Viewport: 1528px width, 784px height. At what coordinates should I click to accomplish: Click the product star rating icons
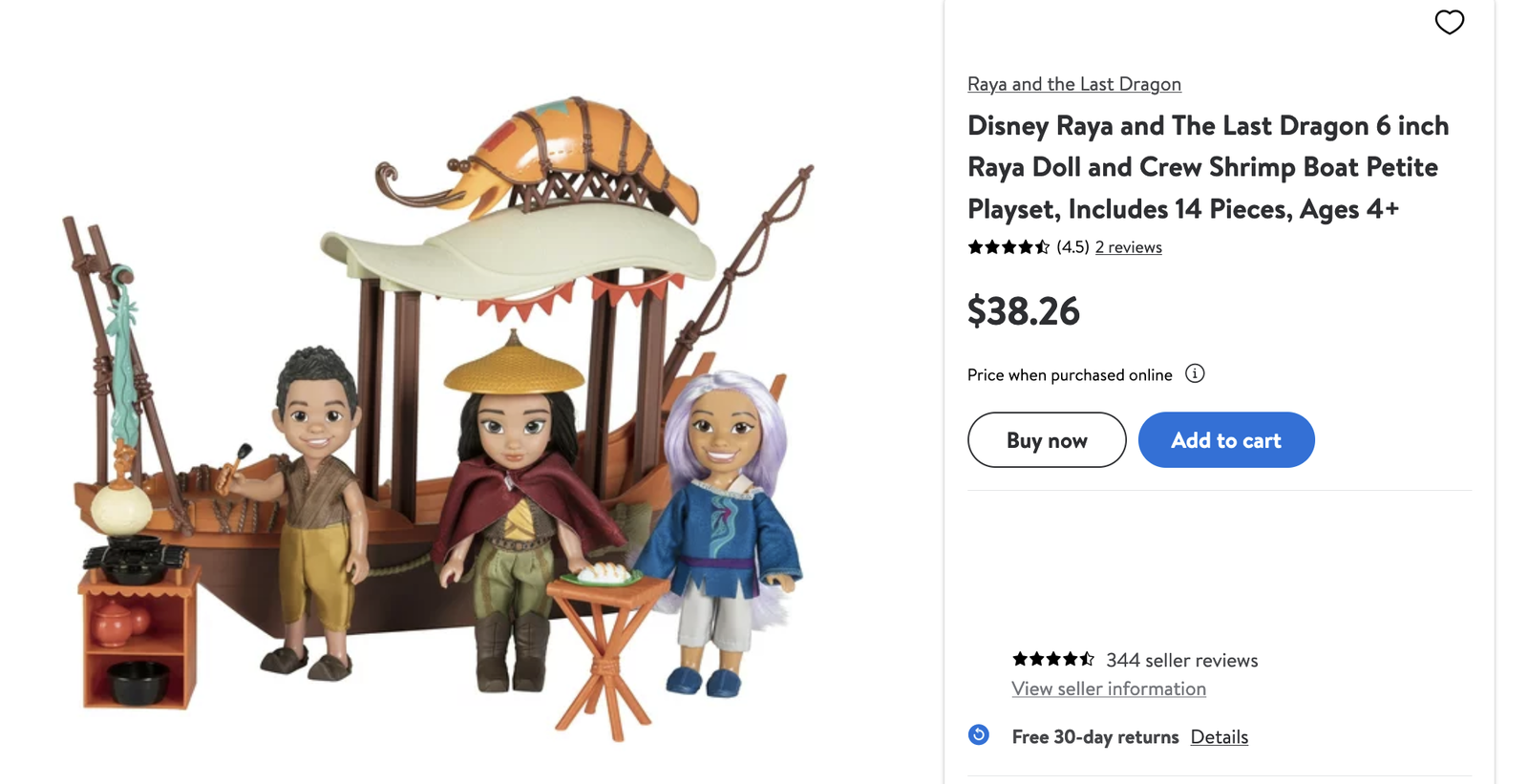pos(1008,247)
